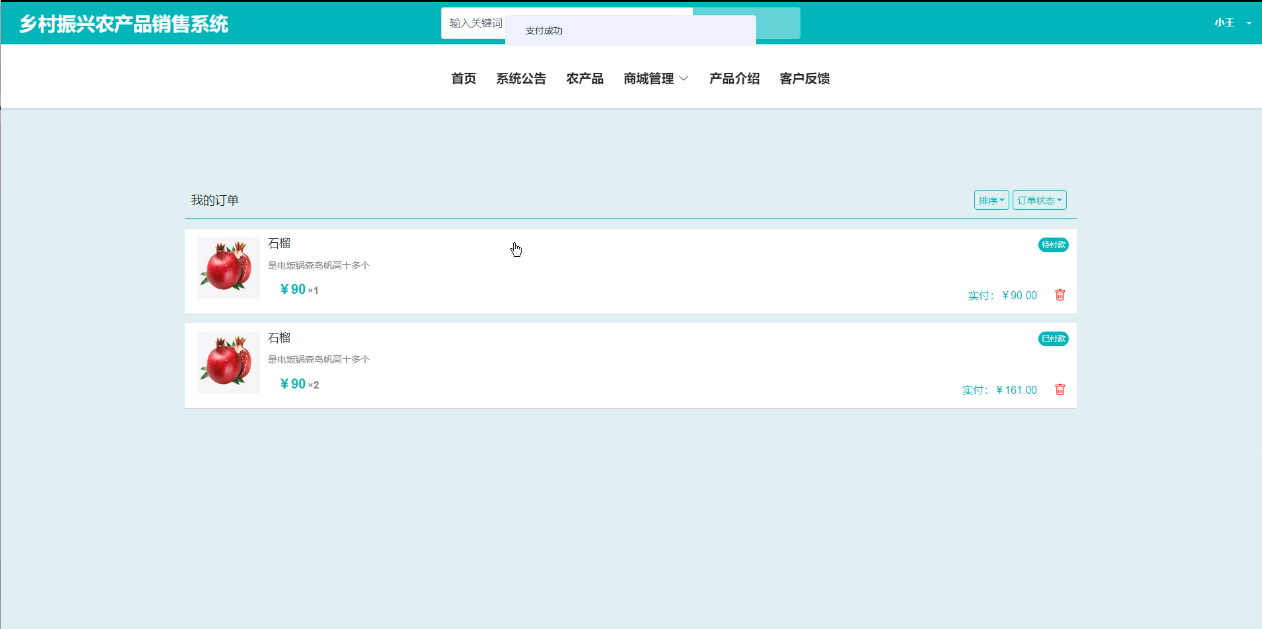This screenshot has width=1262, height=629.
Task: Click the 已付款 status badge
Action: tap(1053, 339)
